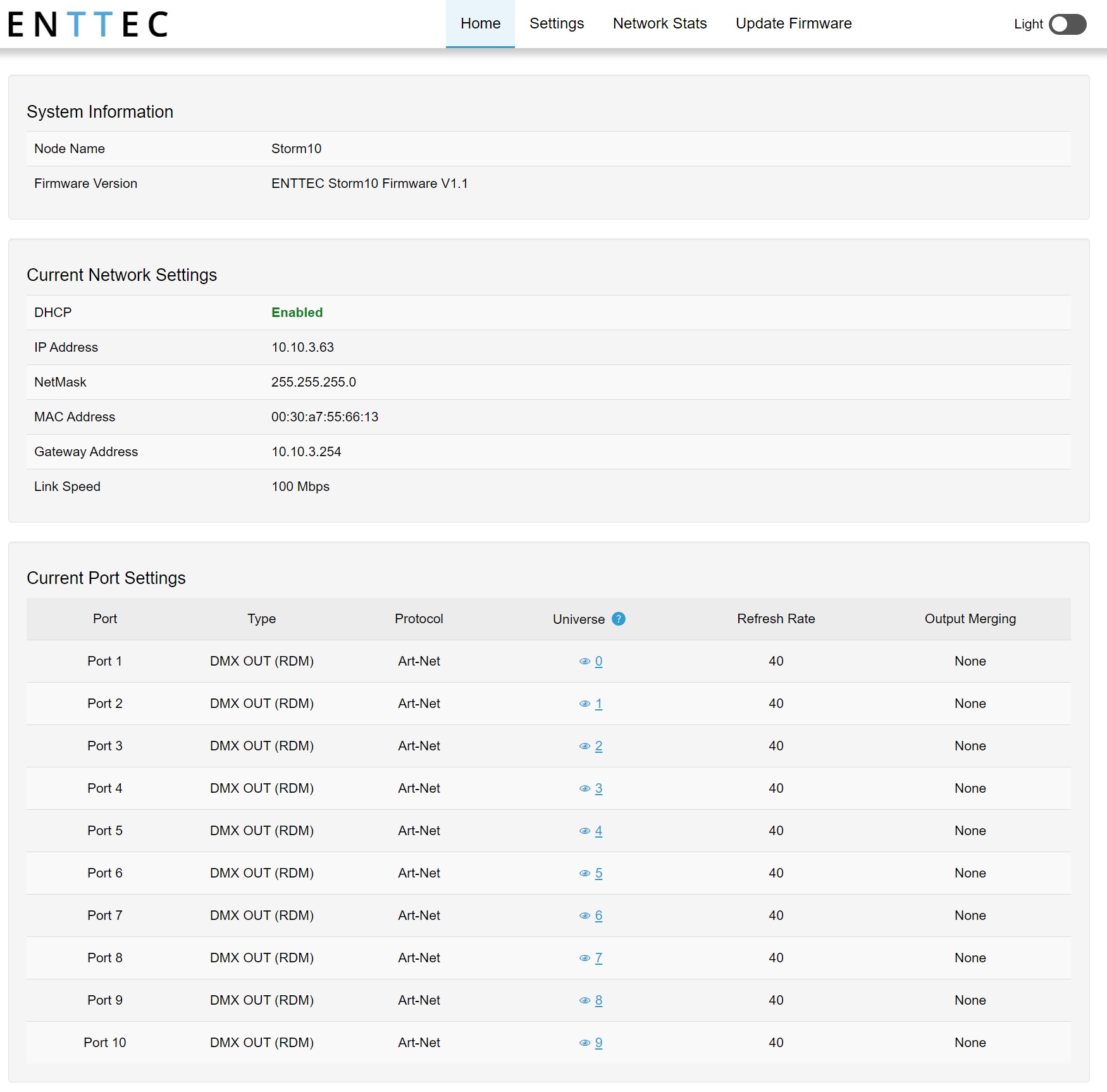The width and height of the screenshot is (1107, 1092).
Task: Click Output Merging None for Port 9
Action: (x=970, y=1000)
